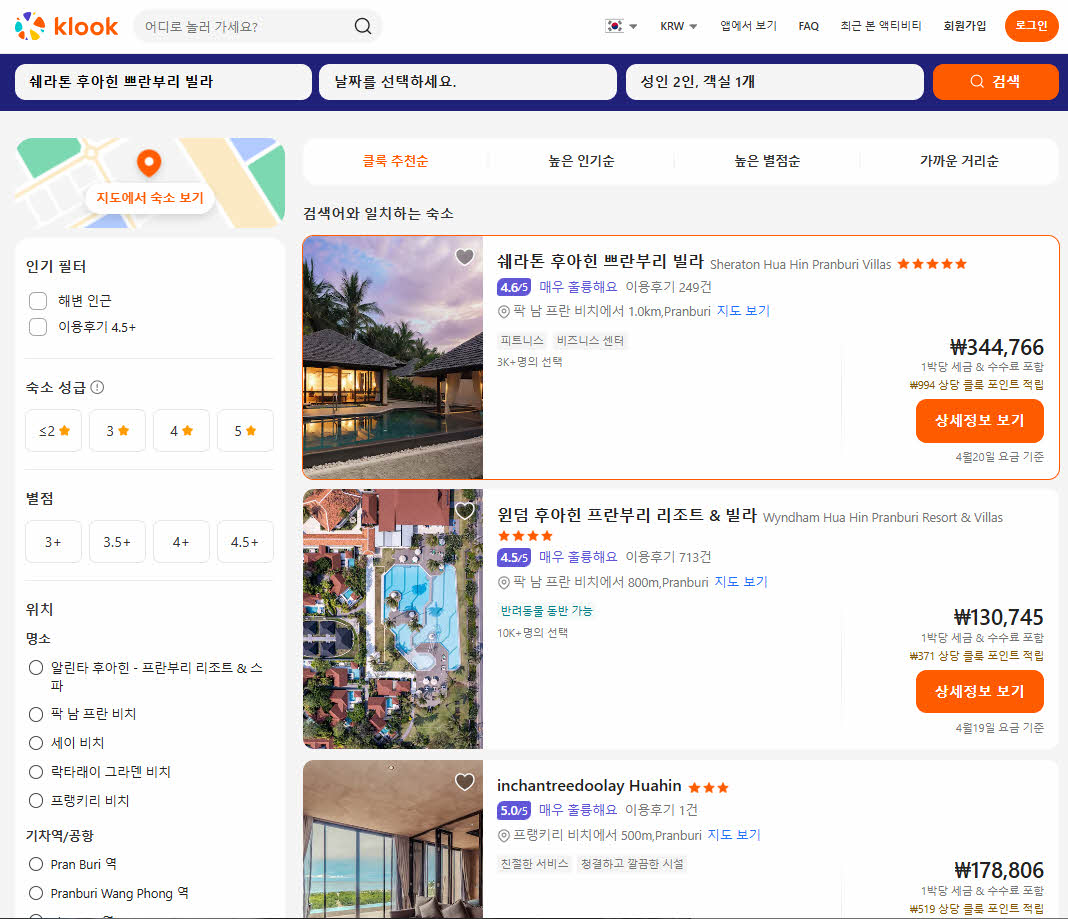
Task: Click the 반려동물 동반 가능 tag
Action: click(546, 611)
